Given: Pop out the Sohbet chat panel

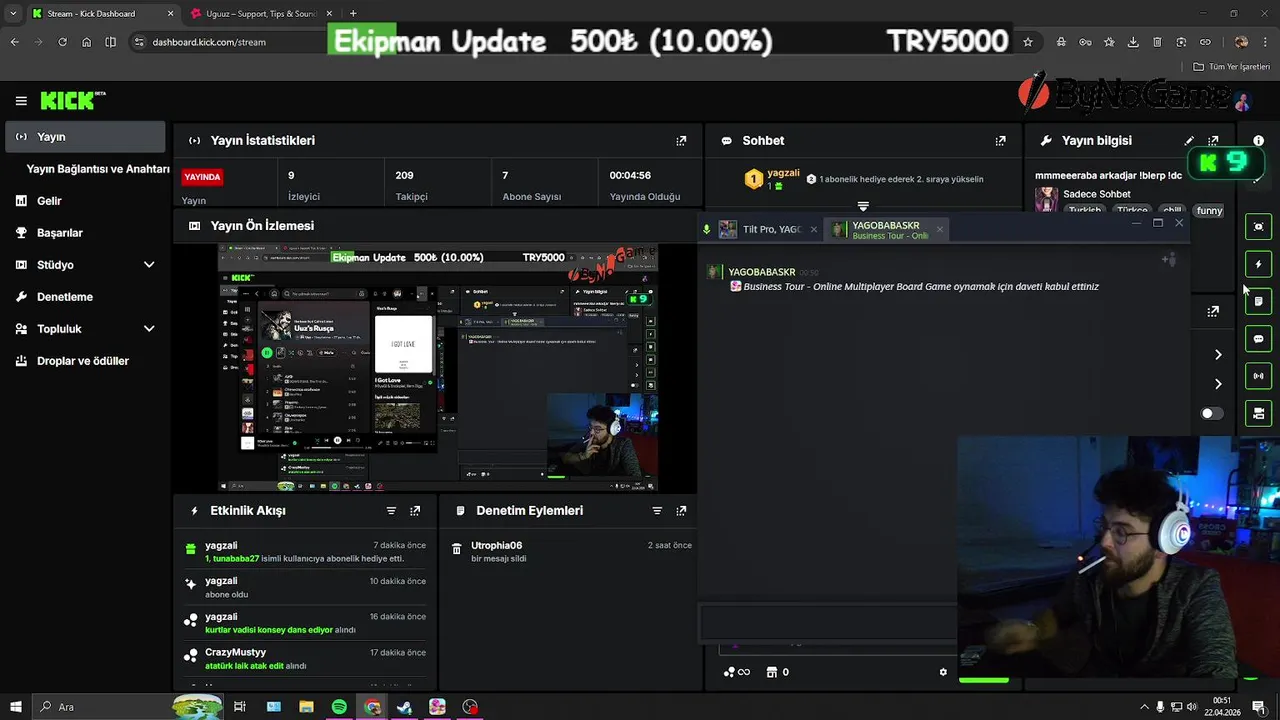Looking at the screenshot, I should pos(1000,141).
